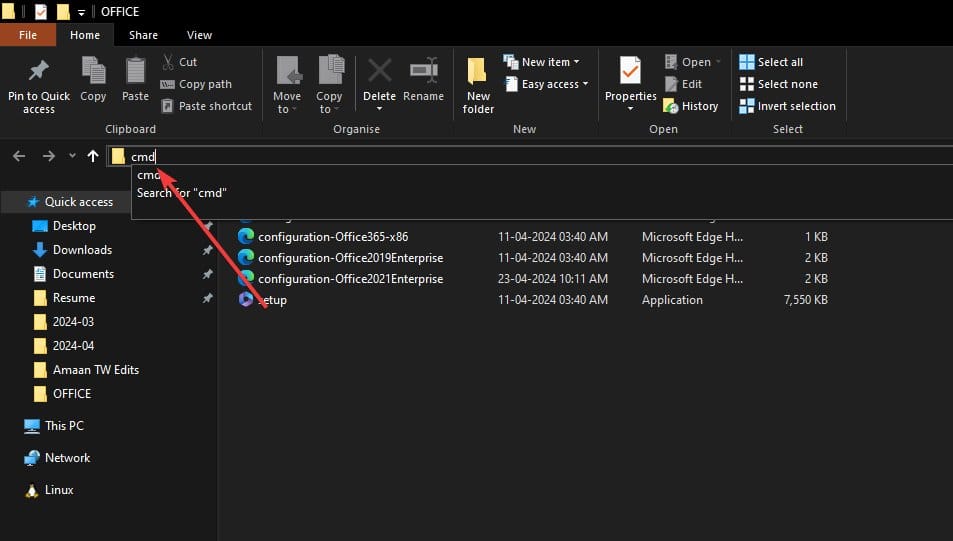Select the configuration-Office2019Enterprise file

point(351,258)
